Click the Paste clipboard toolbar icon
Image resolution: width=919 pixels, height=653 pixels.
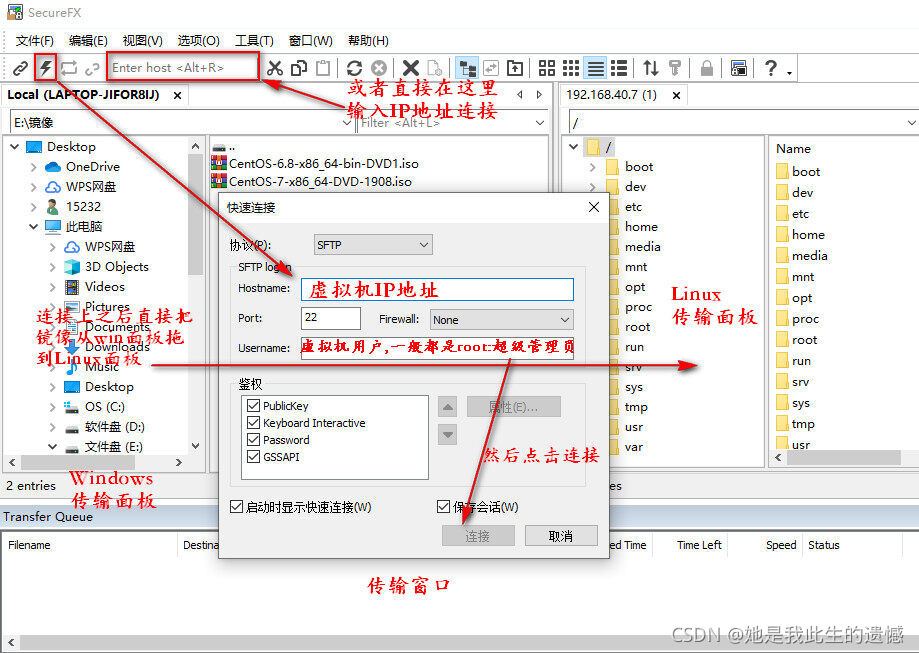(323, 68)
